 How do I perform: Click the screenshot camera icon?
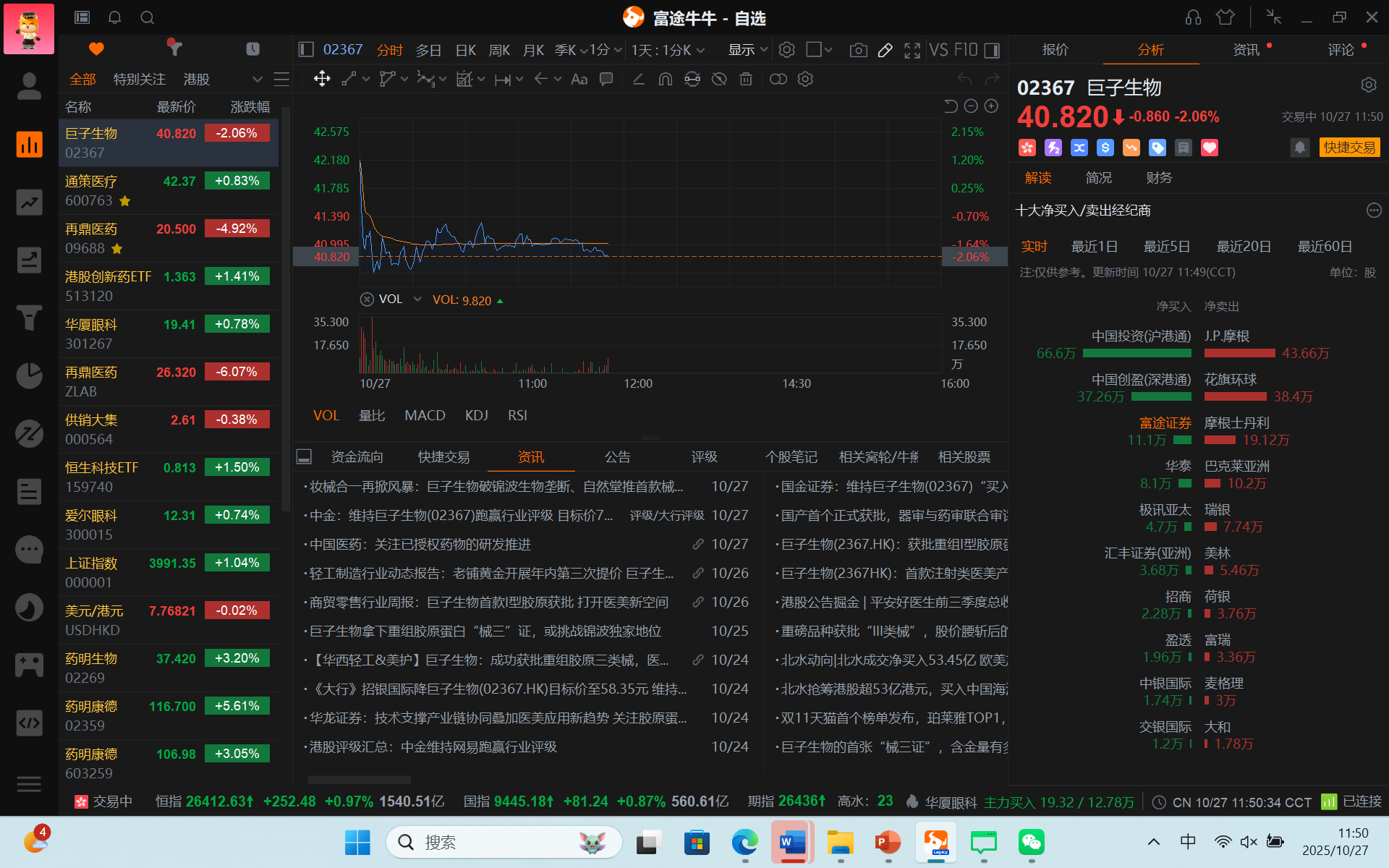(858, 50)
